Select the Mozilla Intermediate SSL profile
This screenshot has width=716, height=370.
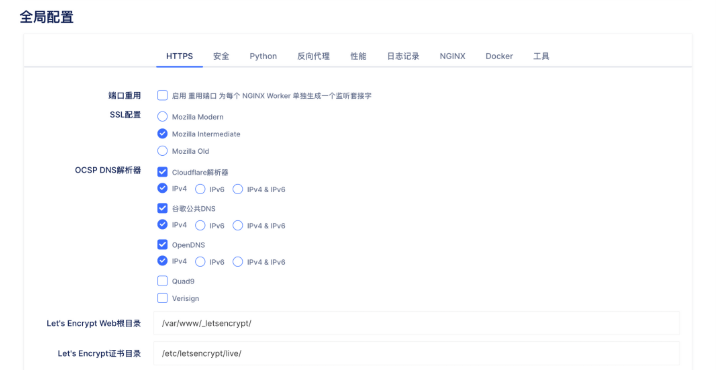click(162, 133)
